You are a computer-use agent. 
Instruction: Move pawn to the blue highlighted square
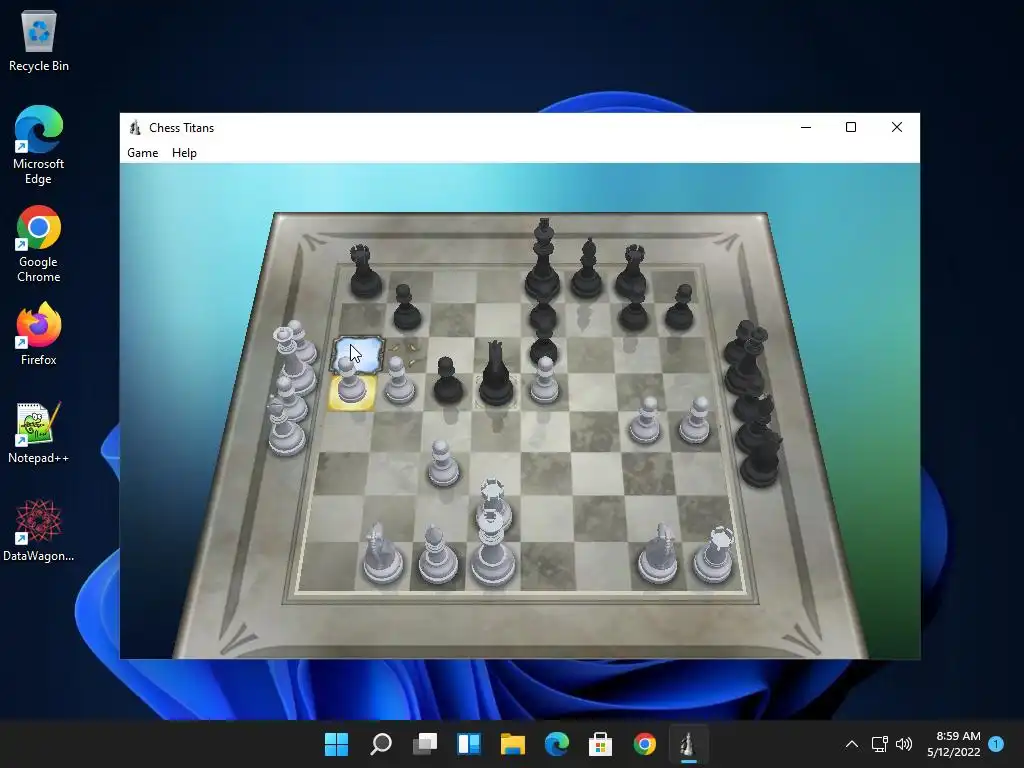(357, 354)
